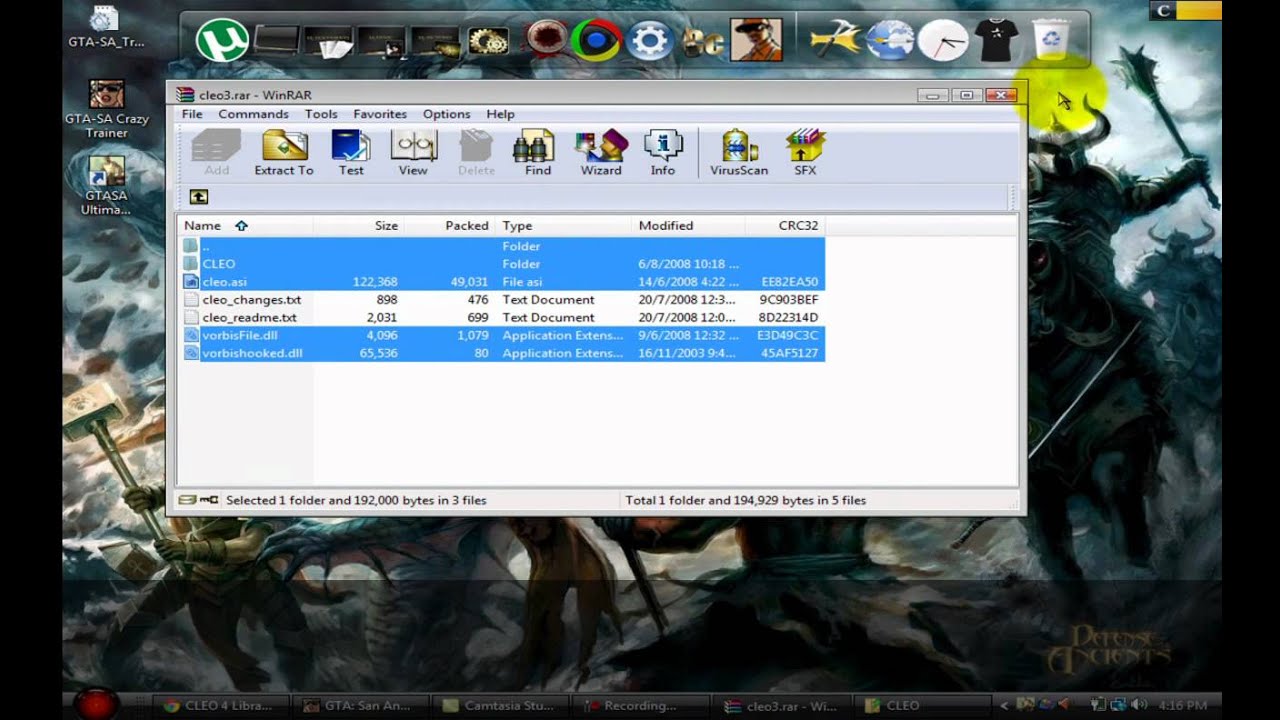Screen dimensions: 1280x720
Task: Switch to the CLEO folder taskbar item
Action: (x=921, y=706)
